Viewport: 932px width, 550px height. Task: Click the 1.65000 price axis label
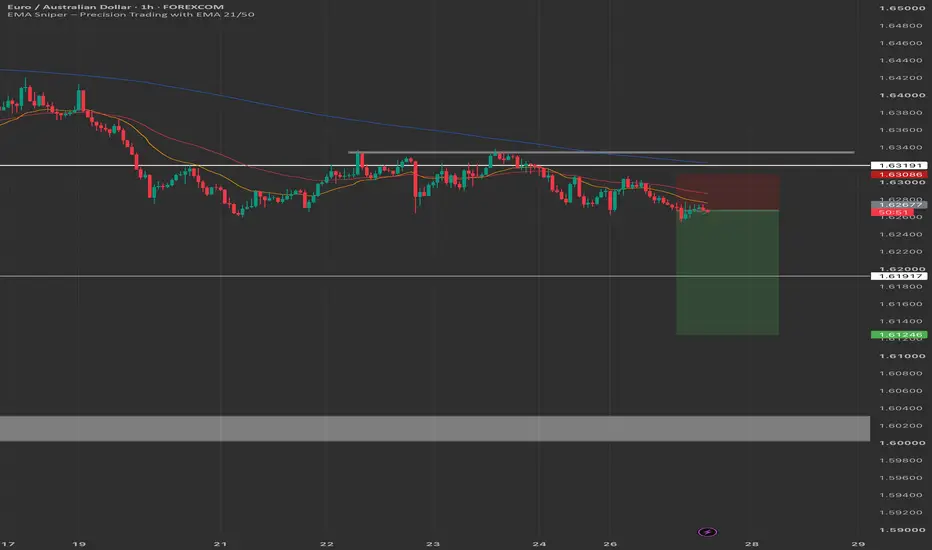click(x=902, y=8)
